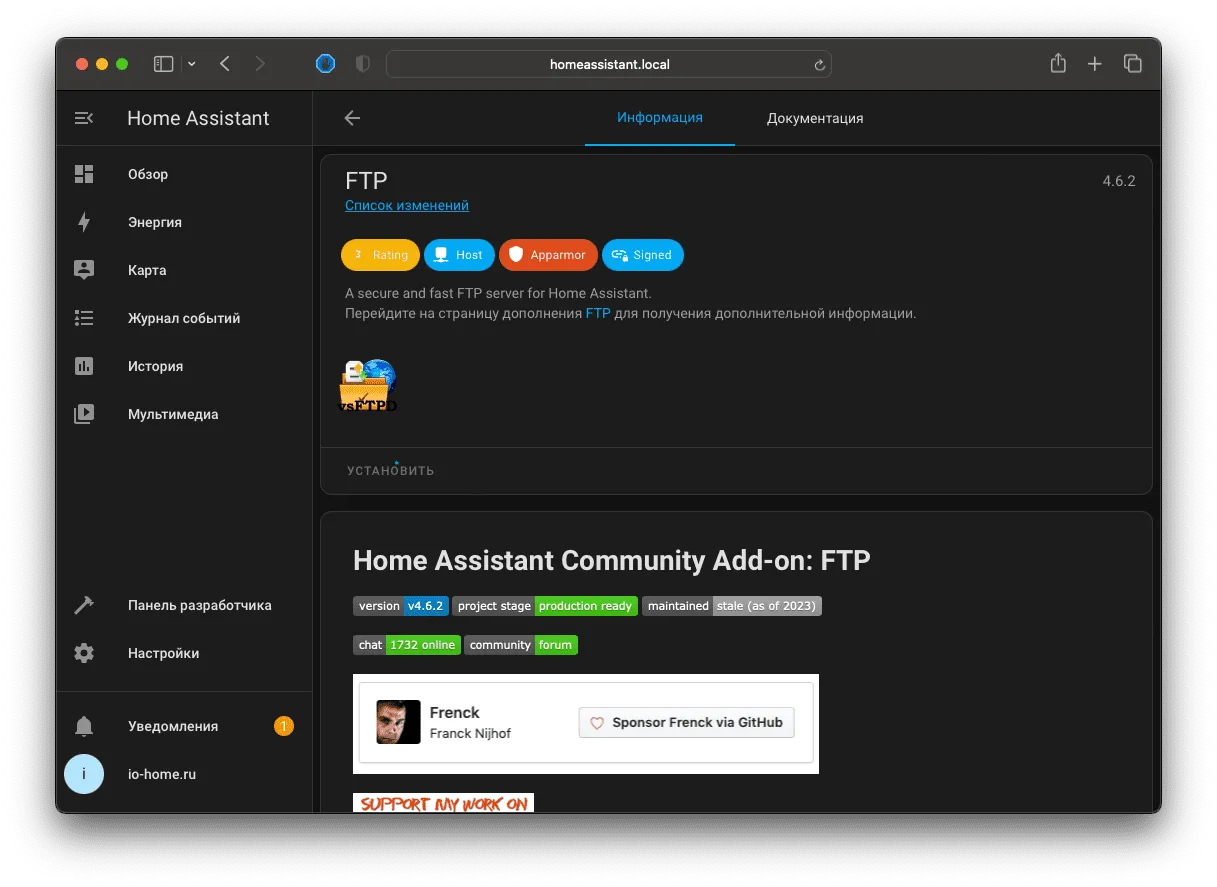This screenshot has width=1217, height=887.
Task: Open the Safari share menu
Action: (1058, 63)
